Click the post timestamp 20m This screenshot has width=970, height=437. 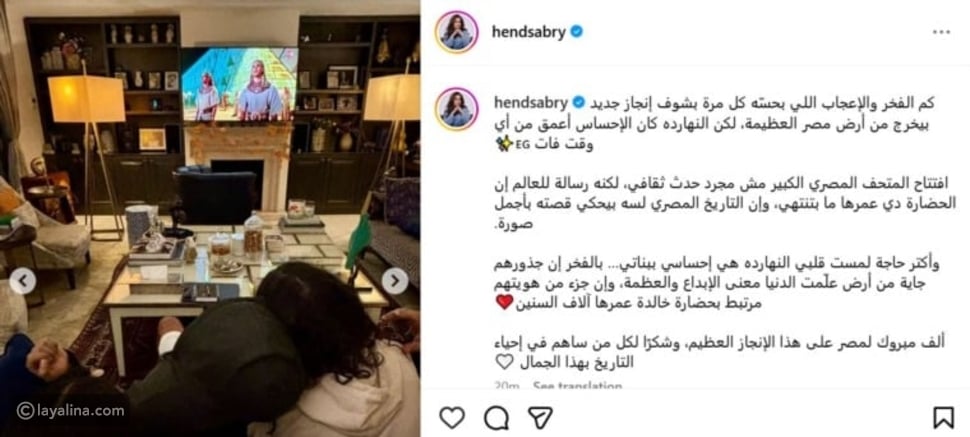(507, 386)
